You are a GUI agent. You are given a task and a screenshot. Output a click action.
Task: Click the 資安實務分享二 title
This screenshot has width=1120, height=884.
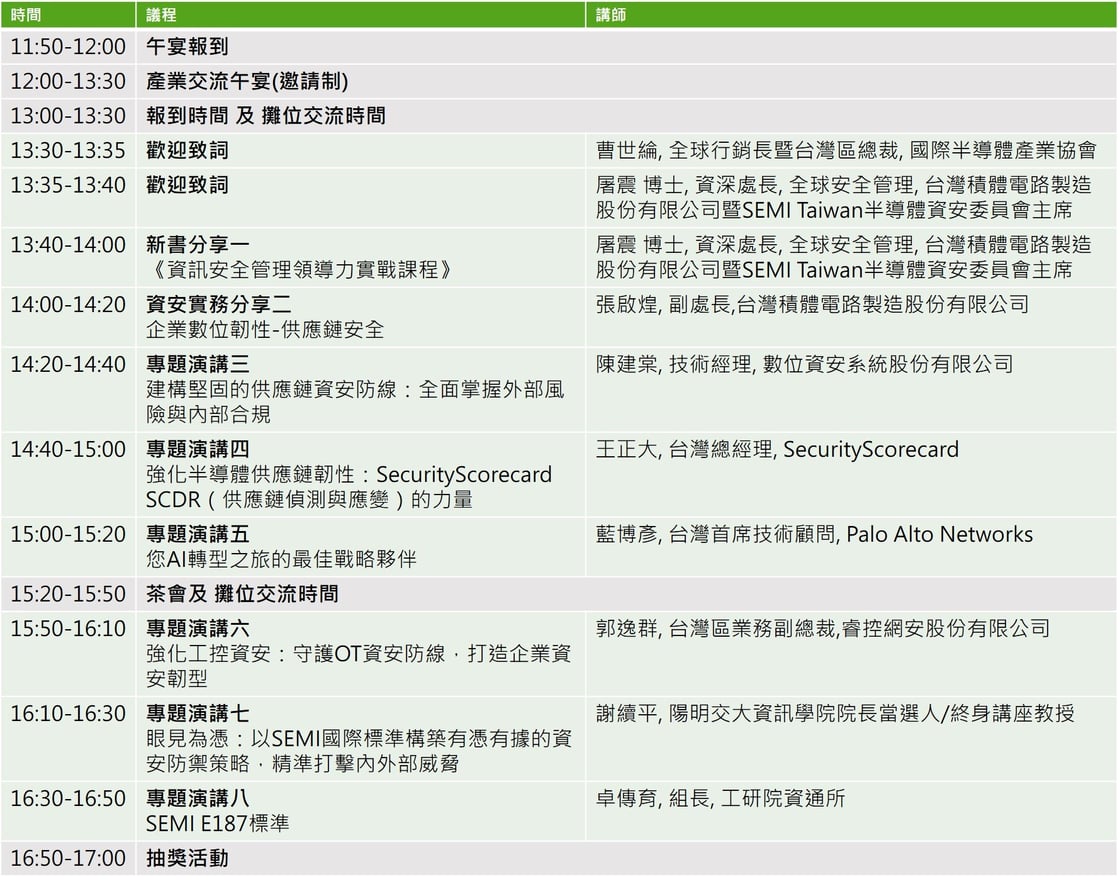(x=219, y=305)
